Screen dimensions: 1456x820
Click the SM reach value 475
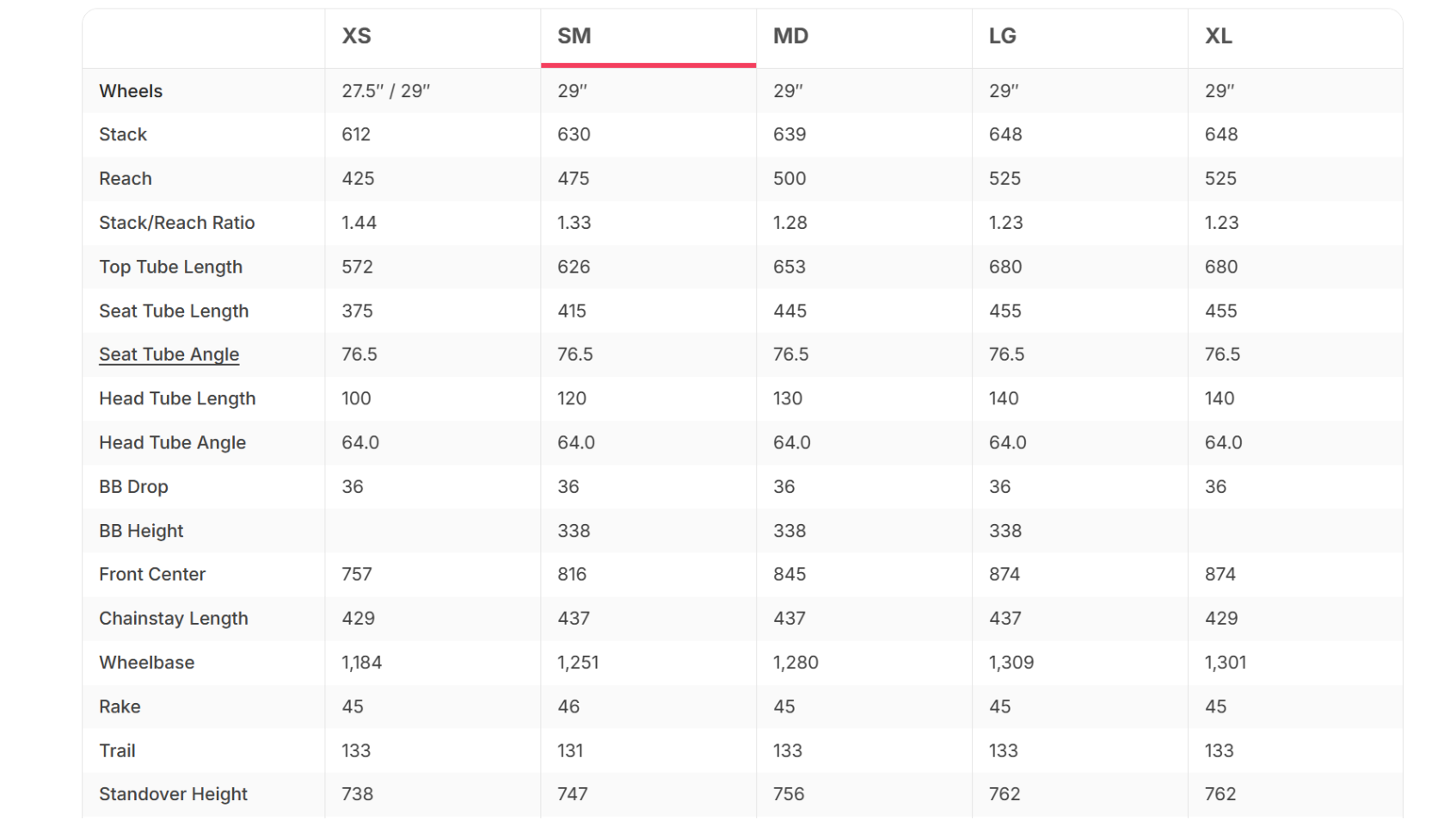click(573, 179)
